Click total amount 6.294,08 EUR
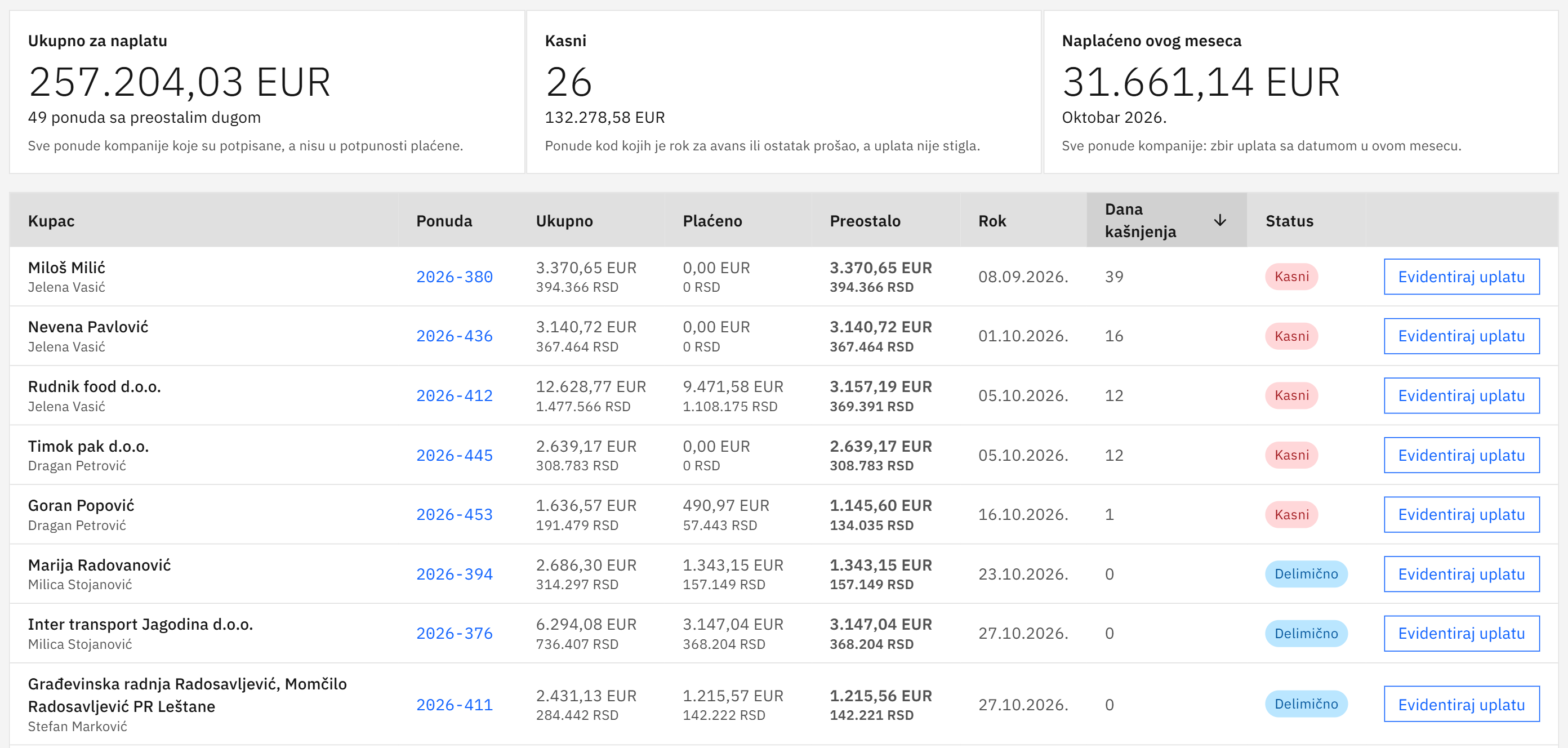This screenshot has width=1568, height=748. coord(586,625)
